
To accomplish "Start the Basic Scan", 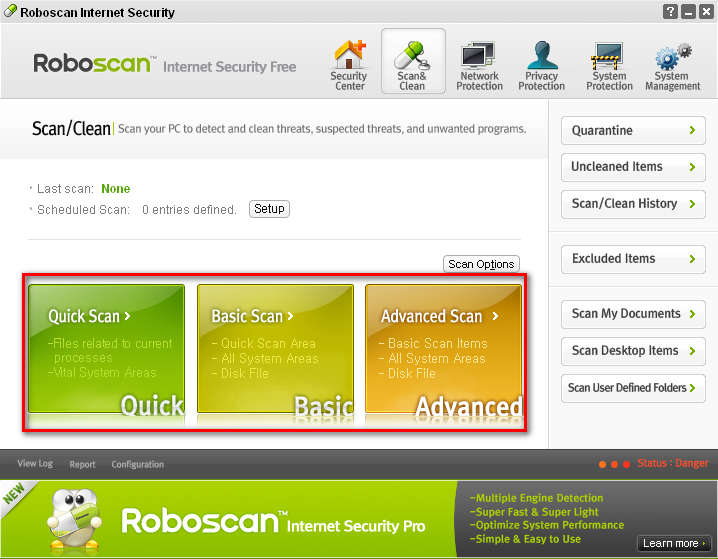I will coord(275,349).
